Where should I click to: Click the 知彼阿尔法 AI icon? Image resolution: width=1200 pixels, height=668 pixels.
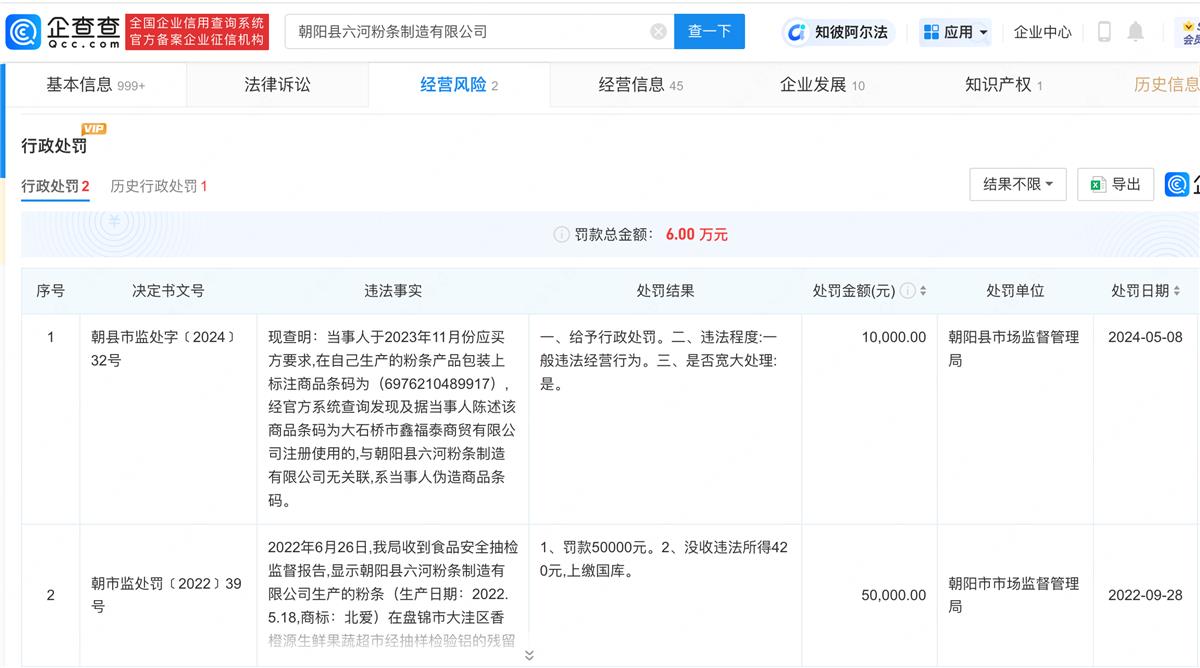pyautogui.click(x=797, y=32)
